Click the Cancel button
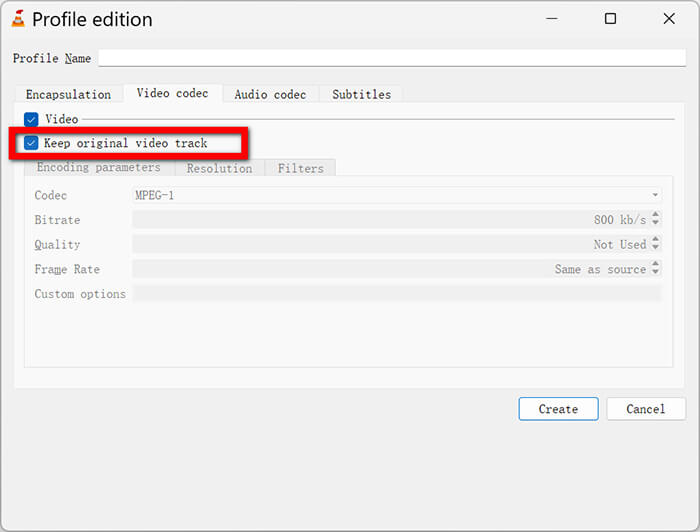This screenshot has width=700, height=532. click(645, 409)
